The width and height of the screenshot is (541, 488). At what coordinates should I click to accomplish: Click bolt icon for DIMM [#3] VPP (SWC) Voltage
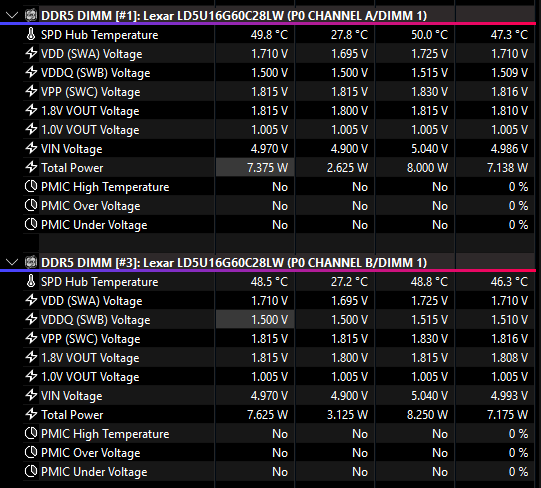click(31, 338)
